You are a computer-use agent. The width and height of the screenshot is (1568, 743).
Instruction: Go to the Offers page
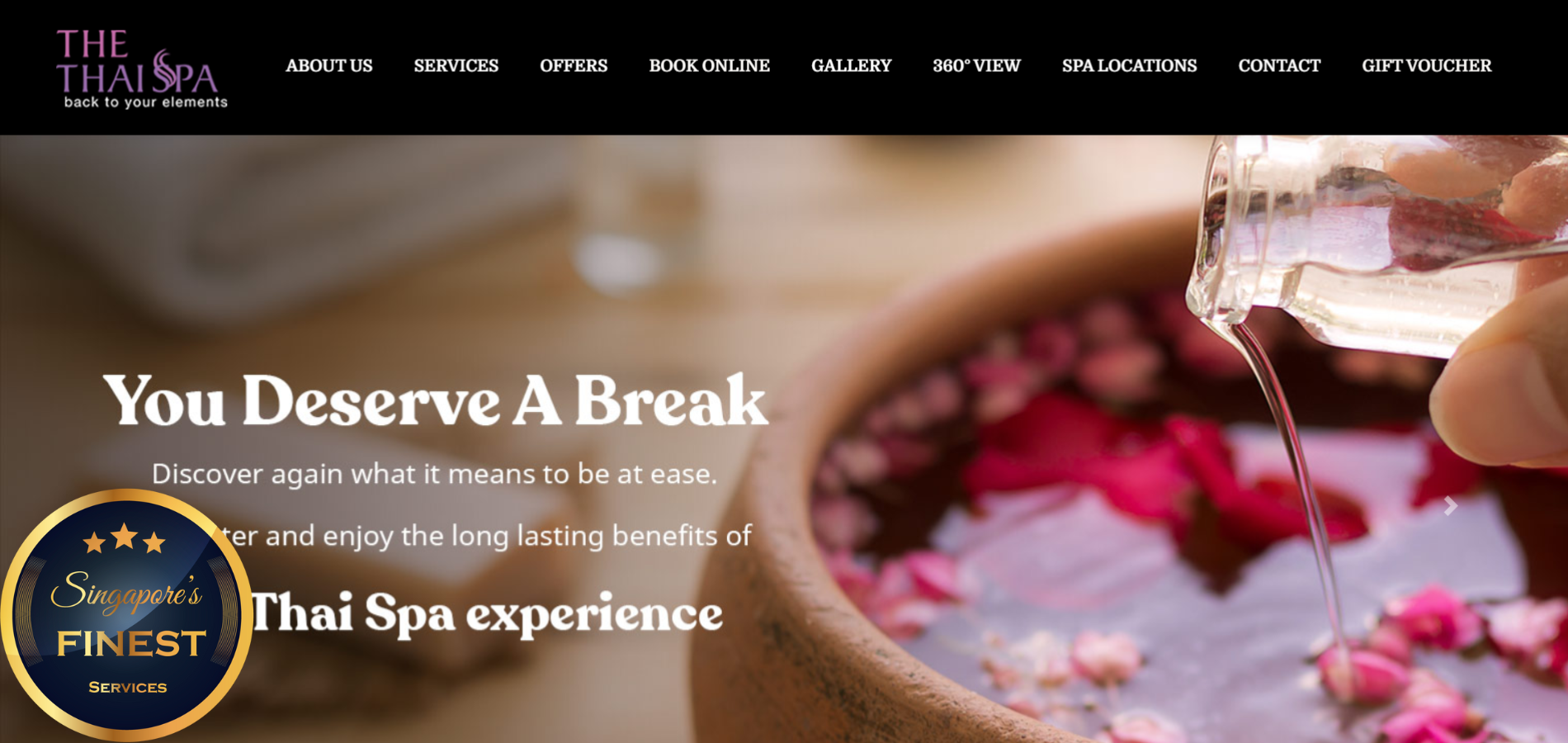pyautogui.click(x=574, y=65)
